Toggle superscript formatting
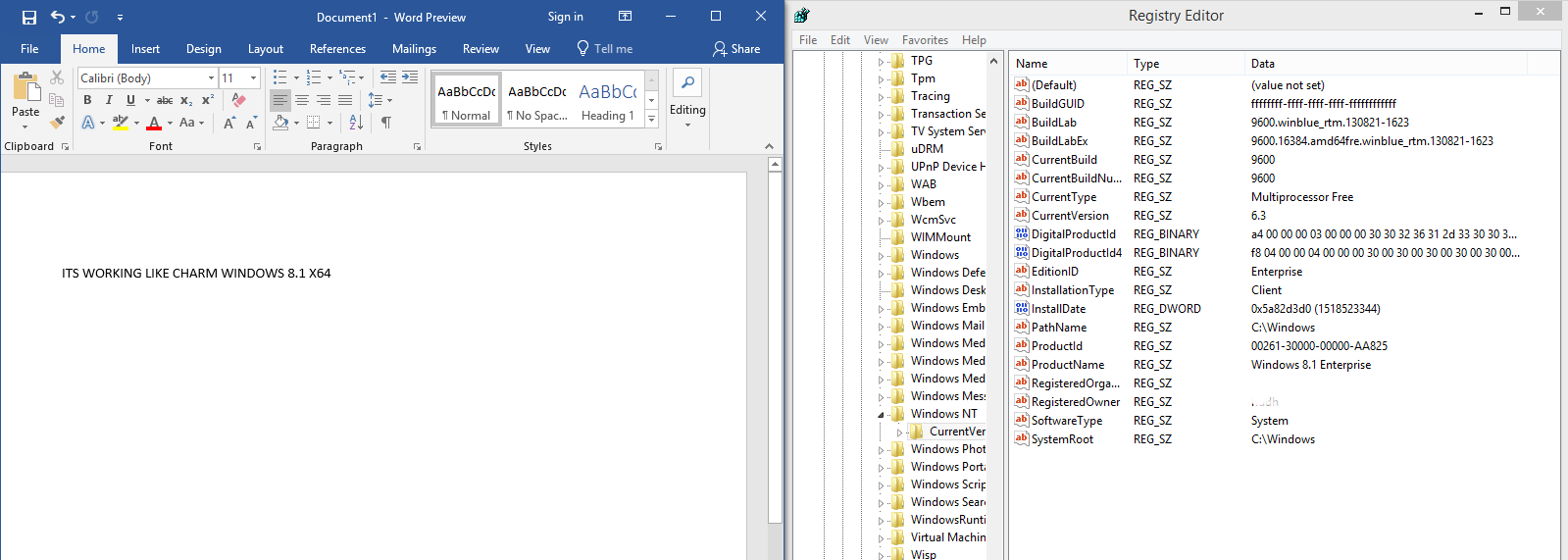 click(x=208, y=100)
